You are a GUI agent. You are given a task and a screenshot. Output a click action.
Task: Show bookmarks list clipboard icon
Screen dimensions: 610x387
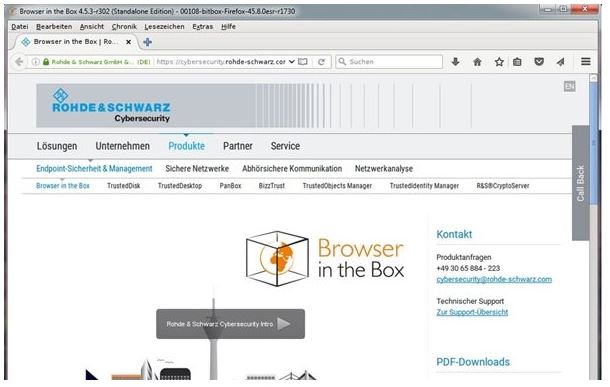[517, 62]
